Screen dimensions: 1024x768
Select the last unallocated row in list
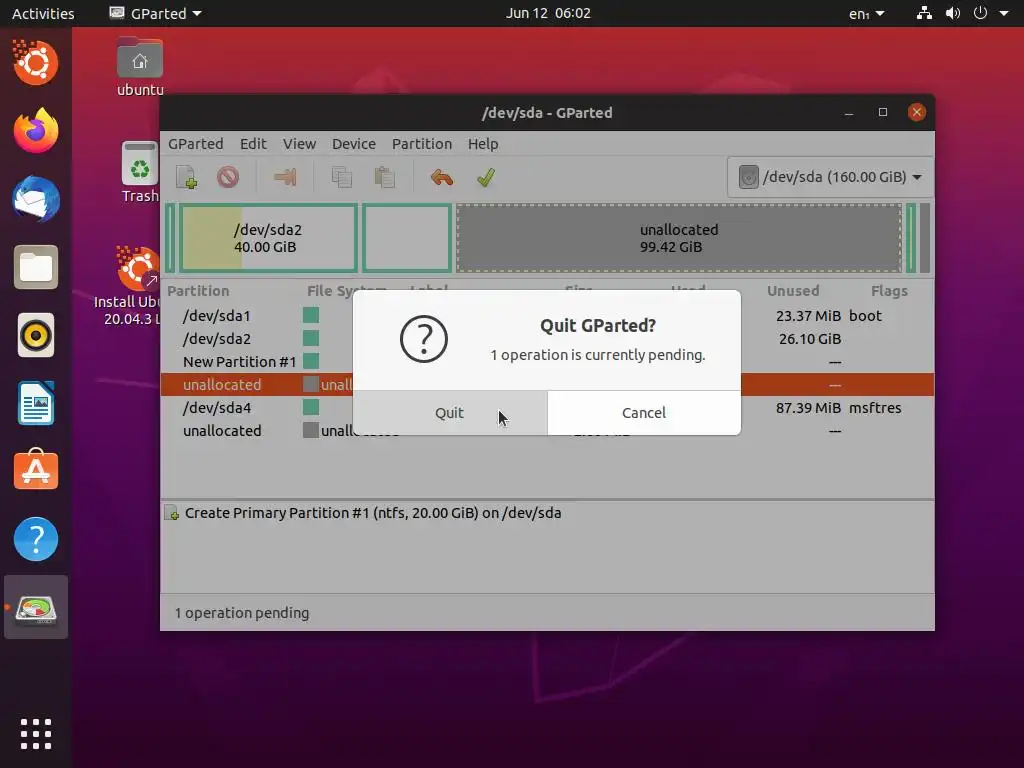pos(547,431)
